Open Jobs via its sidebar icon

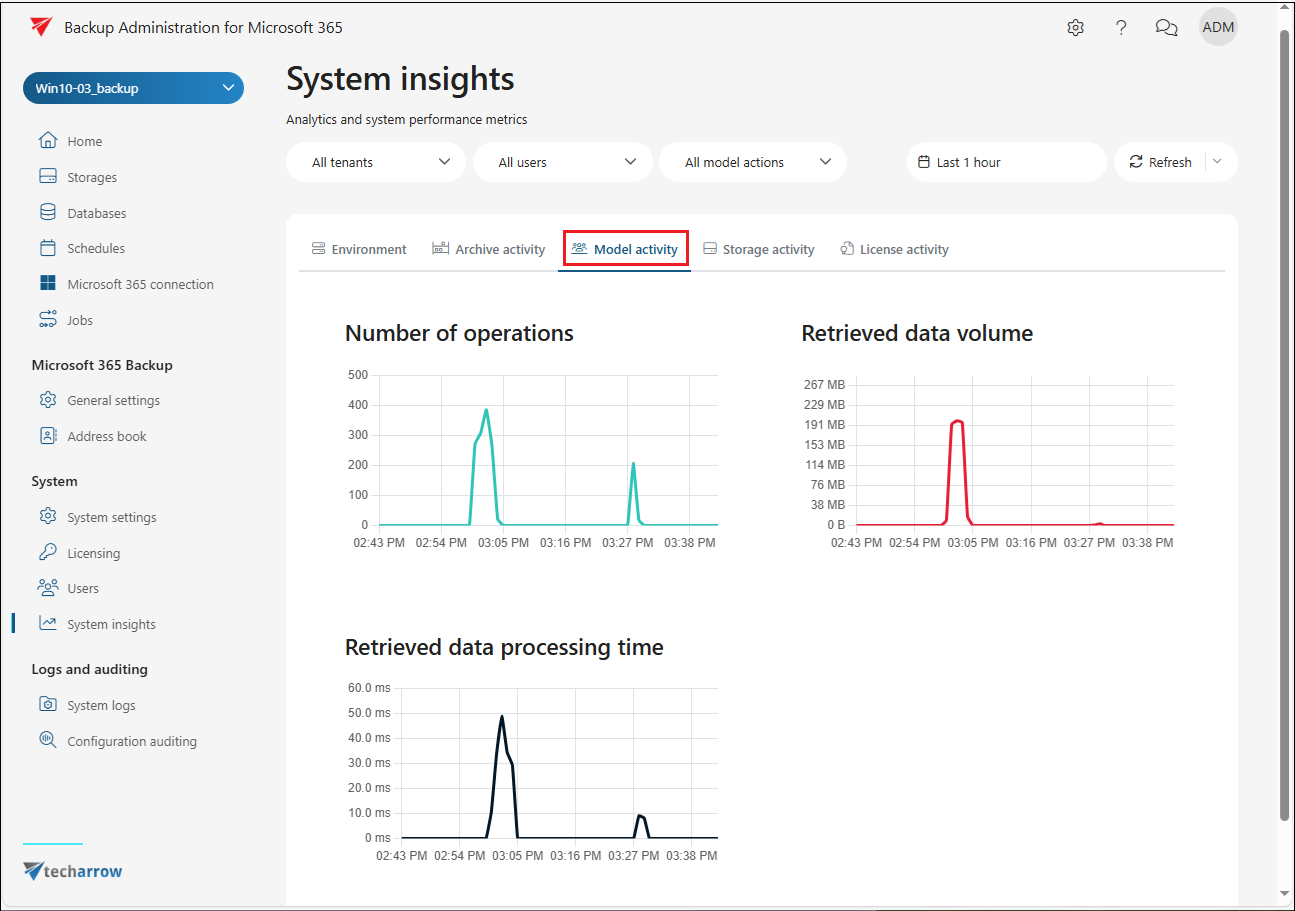(x=48, y=320)
